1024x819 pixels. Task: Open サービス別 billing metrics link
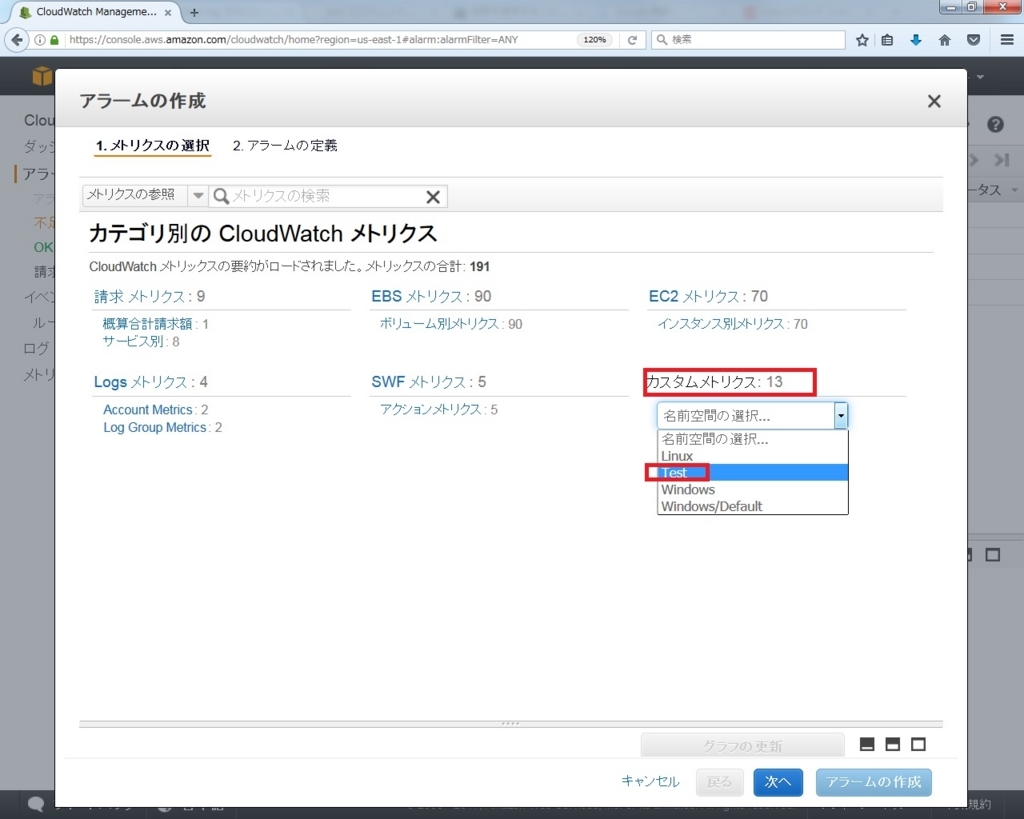point(133,341)
